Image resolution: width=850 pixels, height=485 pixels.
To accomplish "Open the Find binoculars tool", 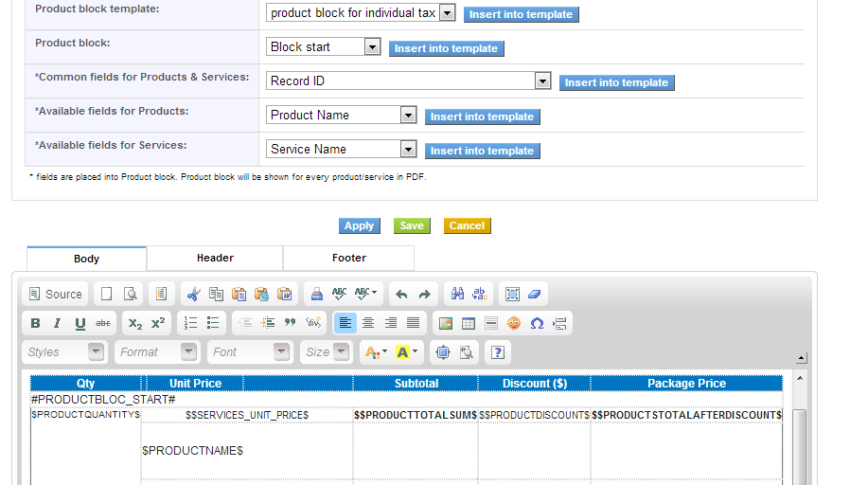I will click(x=457, y=294).
